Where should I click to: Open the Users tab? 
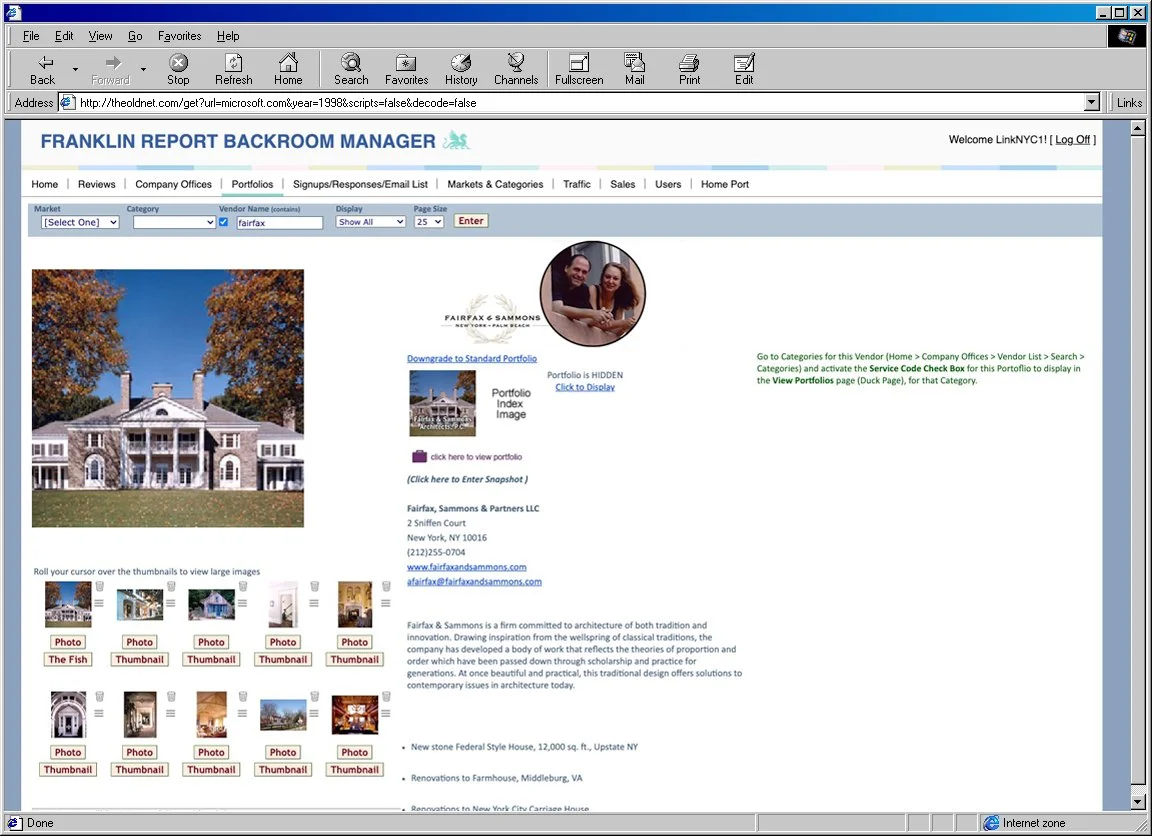coord(668,184)
